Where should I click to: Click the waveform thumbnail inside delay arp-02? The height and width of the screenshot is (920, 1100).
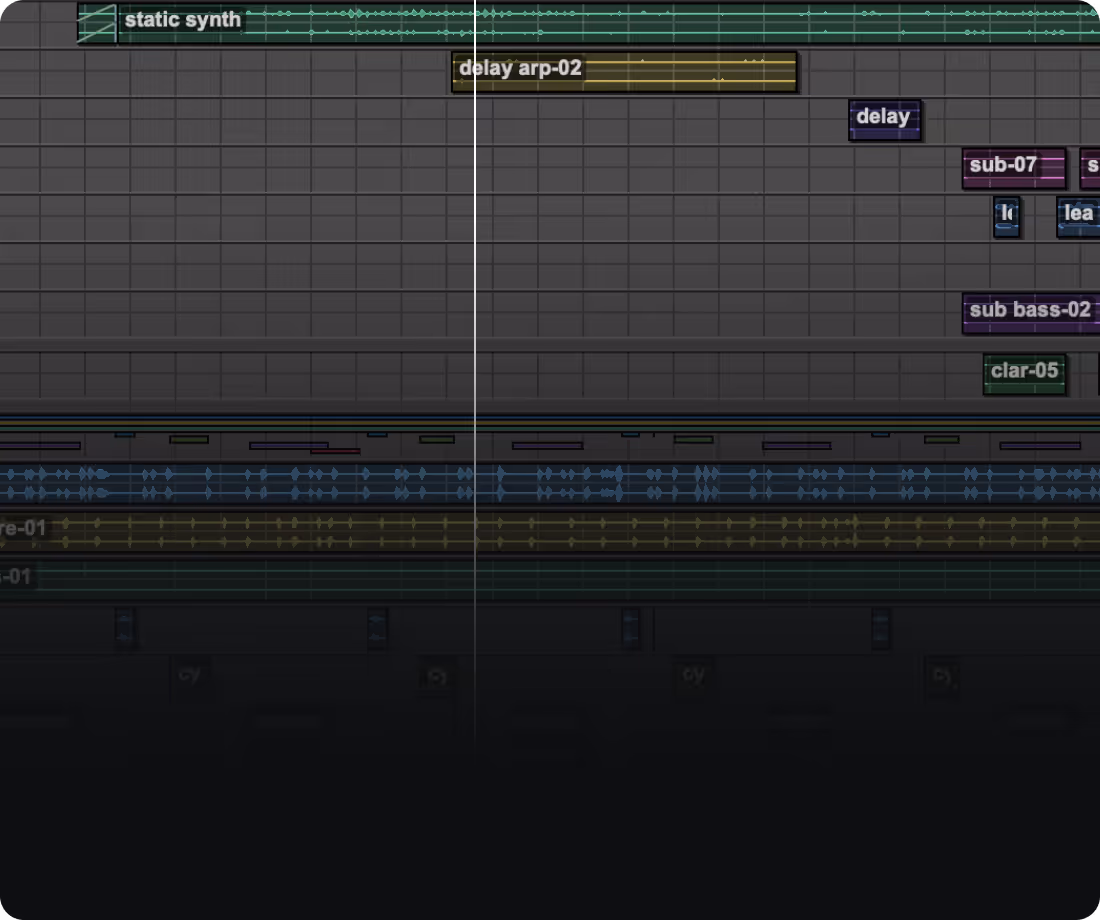pos(690,73)
